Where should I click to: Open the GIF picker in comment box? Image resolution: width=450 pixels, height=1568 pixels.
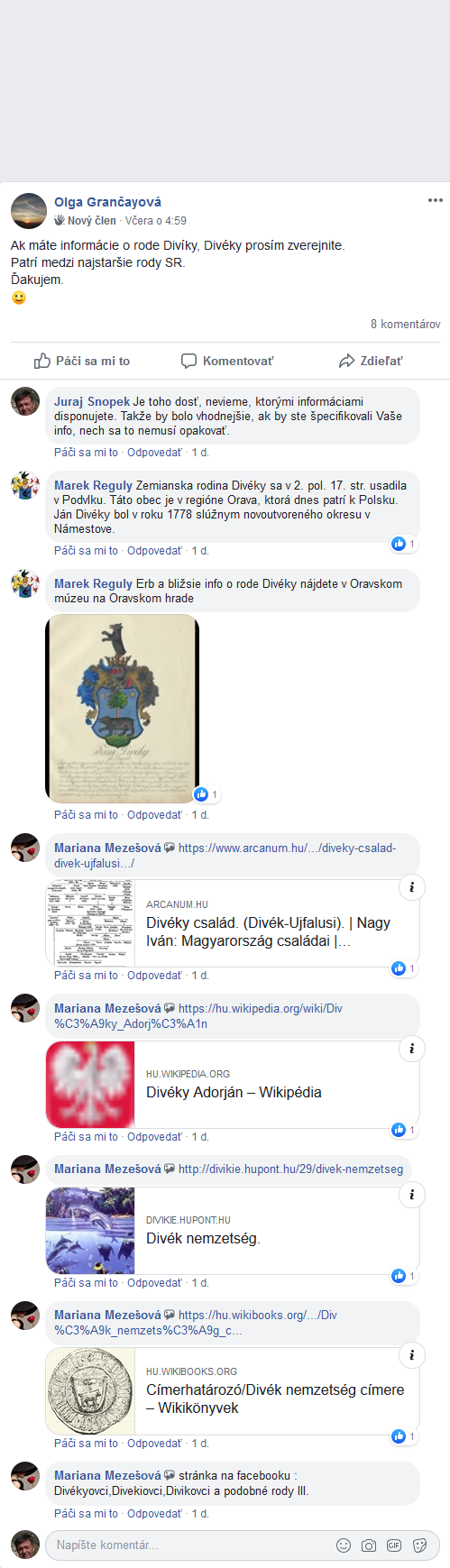click(x=394, y=1545)
